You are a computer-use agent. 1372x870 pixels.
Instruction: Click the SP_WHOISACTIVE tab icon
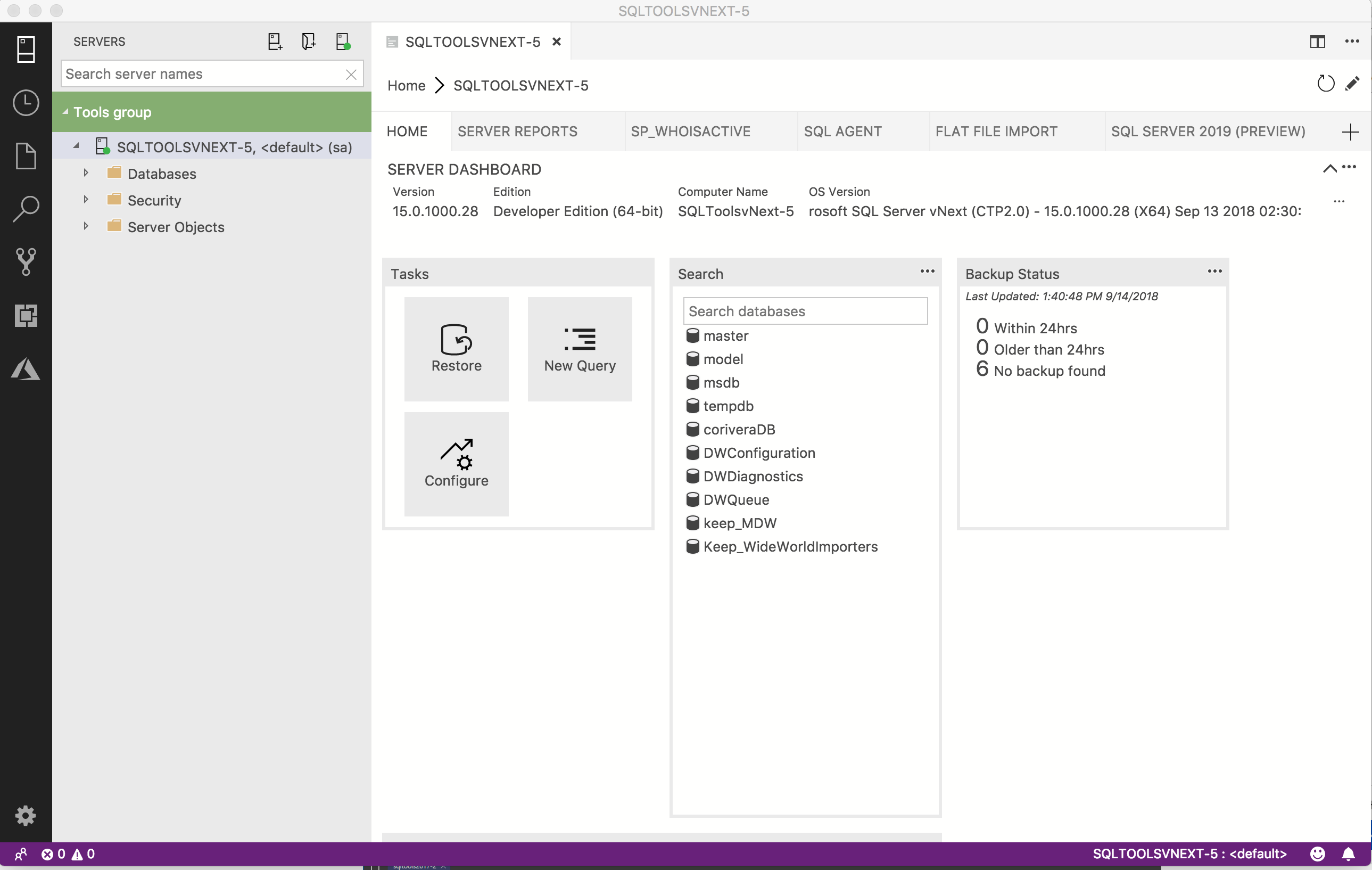pyautogui.click(x=690, y=131)
